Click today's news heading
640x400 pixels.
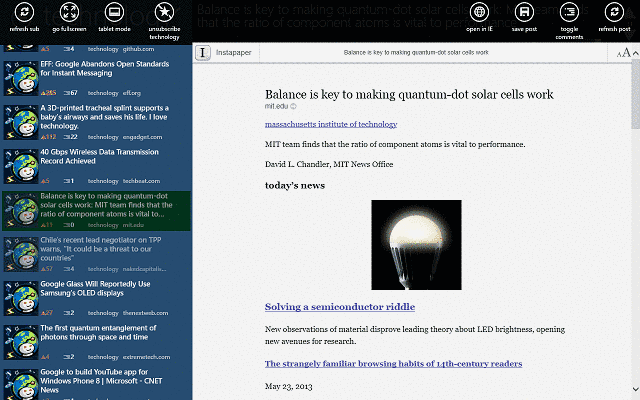click(295, 186)
